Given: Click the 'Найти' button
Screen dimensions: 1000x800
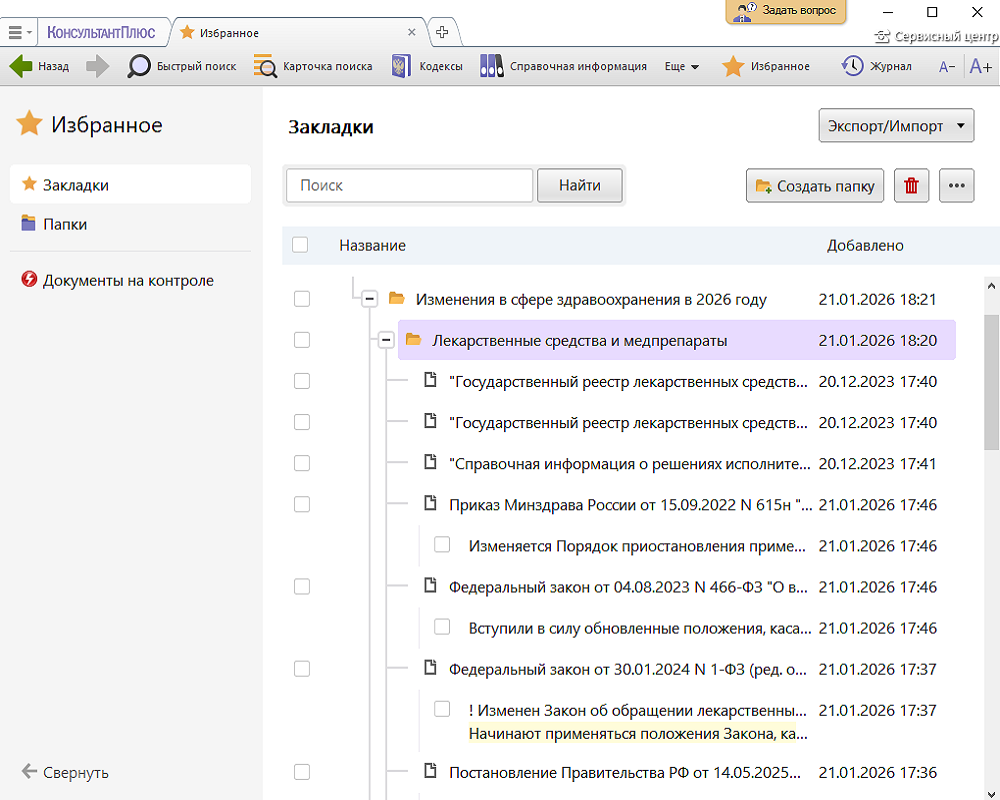Looking at the screenshot, I should [580, 185].
